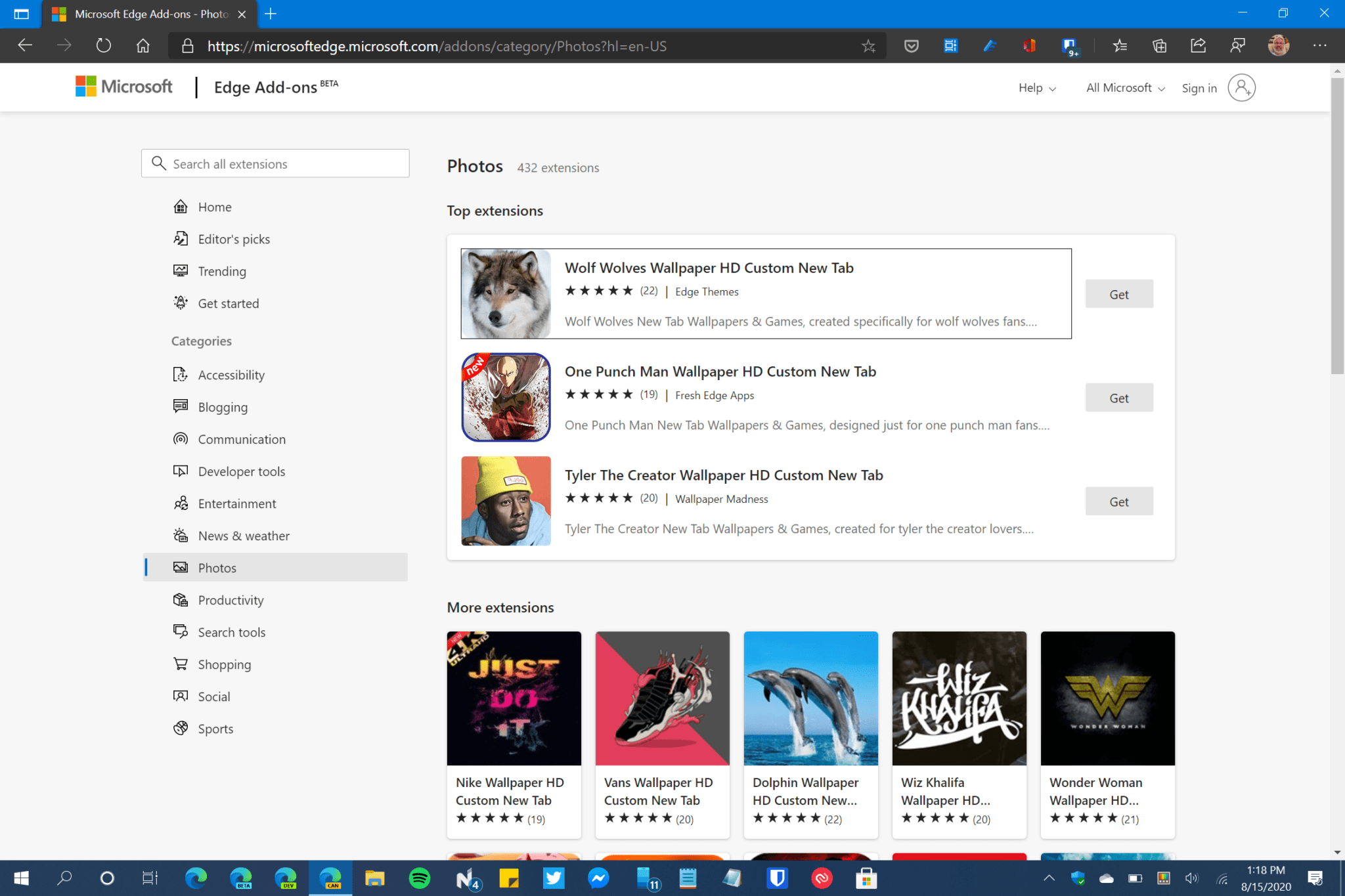The image size is (1345, 896).
Task: Click the Share icon in the Edge toolbar
Action: coord(1197,45)
